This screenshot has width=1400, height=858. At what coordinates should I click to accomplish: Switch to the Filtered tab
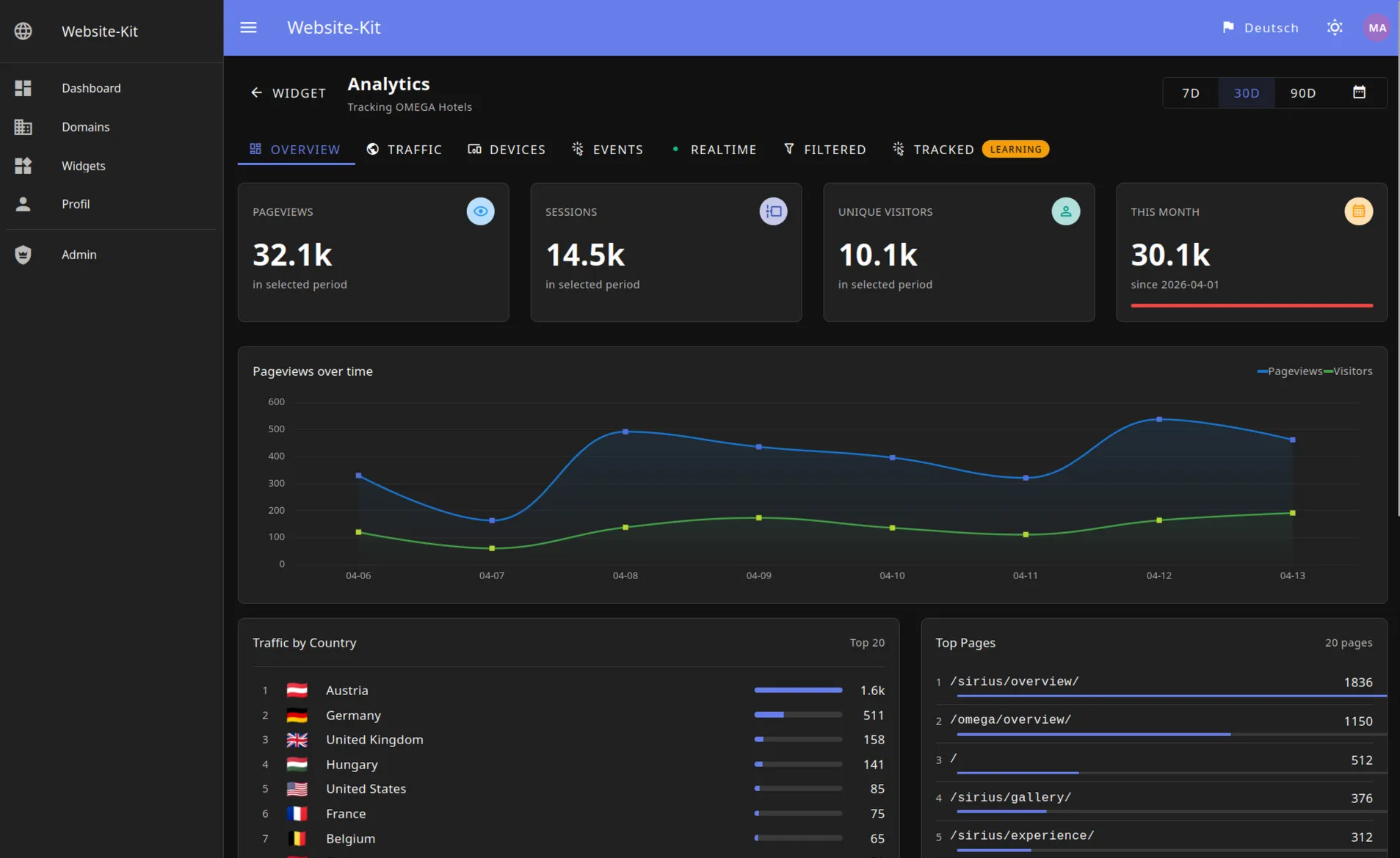pyautogui.click(x=824, y=149)
